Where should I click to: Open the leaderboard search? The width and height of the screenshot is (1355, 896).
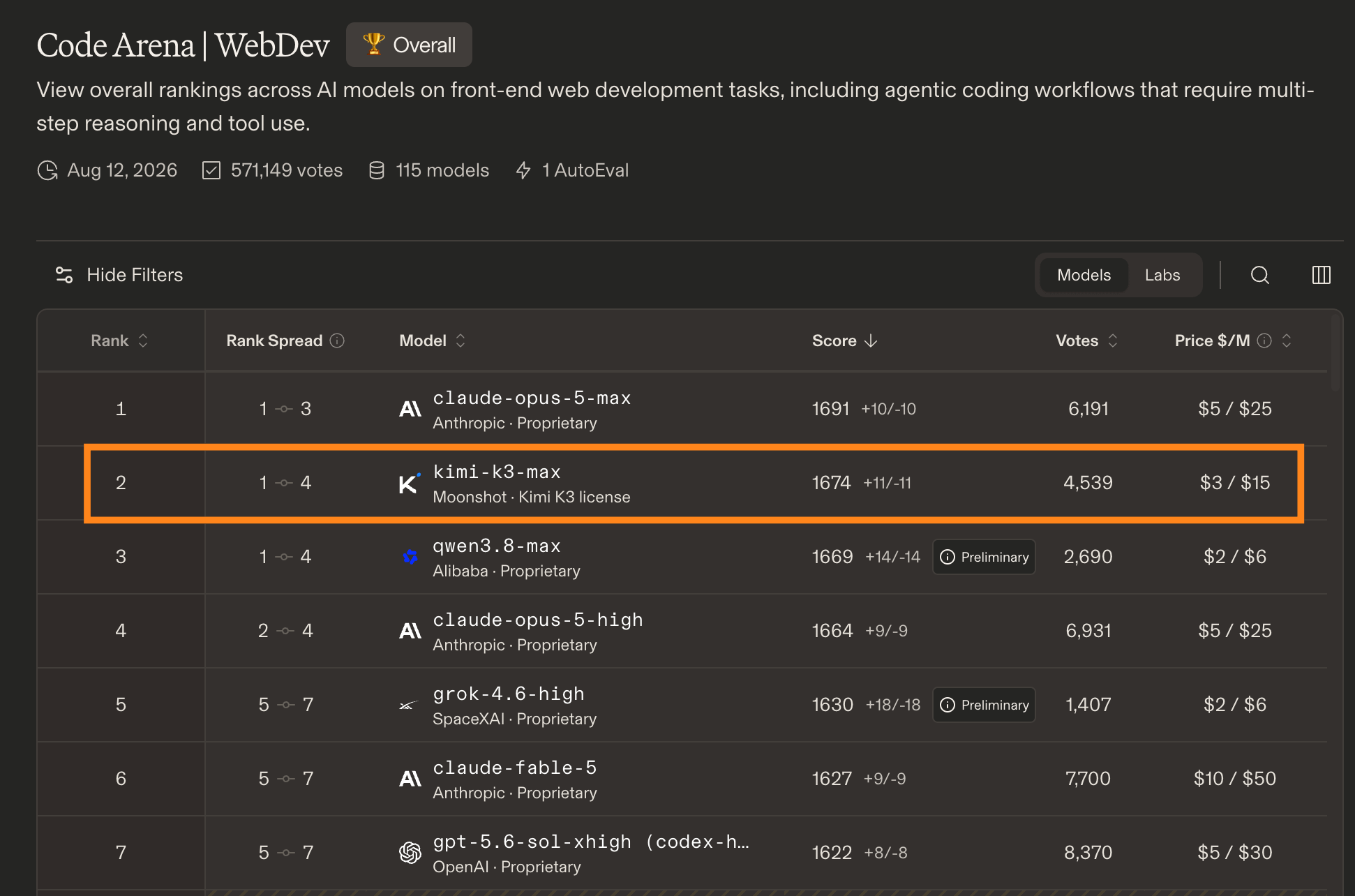1259,275
